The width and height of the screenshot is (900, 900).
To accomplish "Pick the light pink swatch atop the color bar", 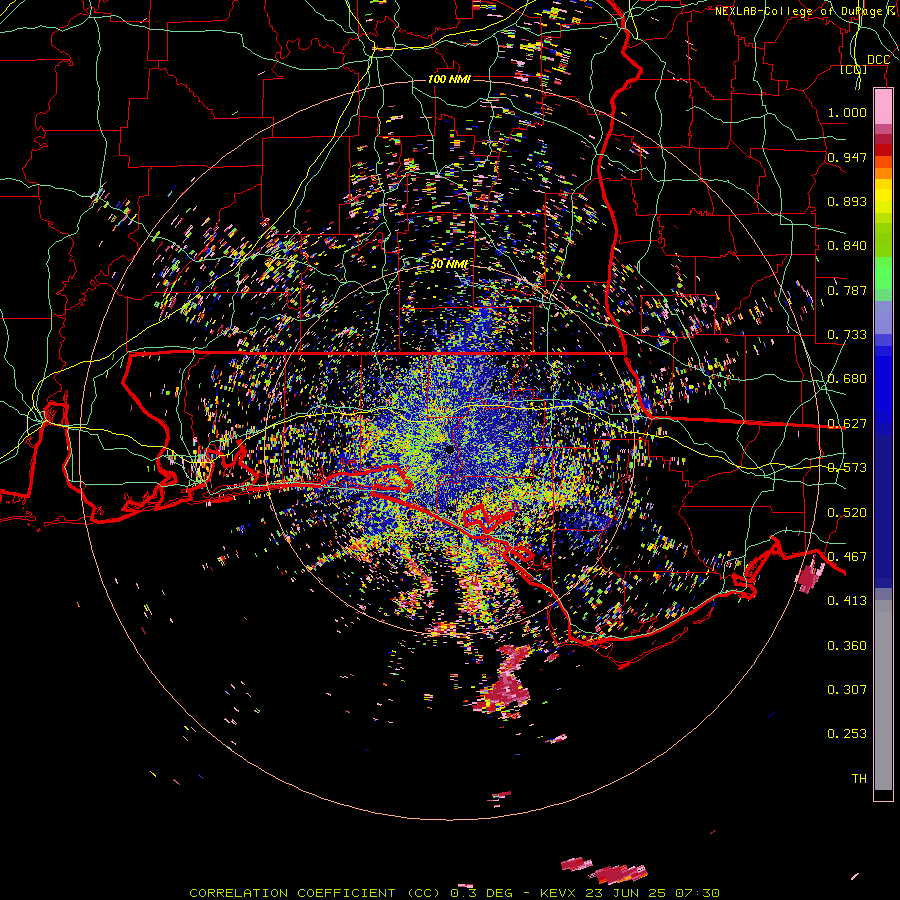I will click(883, 107).
